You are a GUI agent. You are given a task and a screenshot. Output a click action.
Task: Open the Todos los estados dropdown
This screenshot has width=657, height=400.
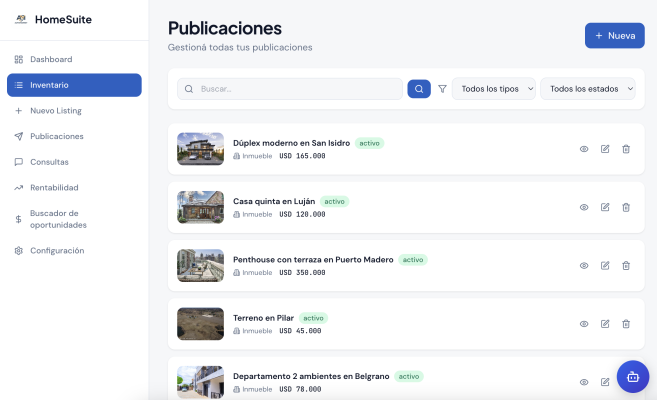click(x=588, y=89)
